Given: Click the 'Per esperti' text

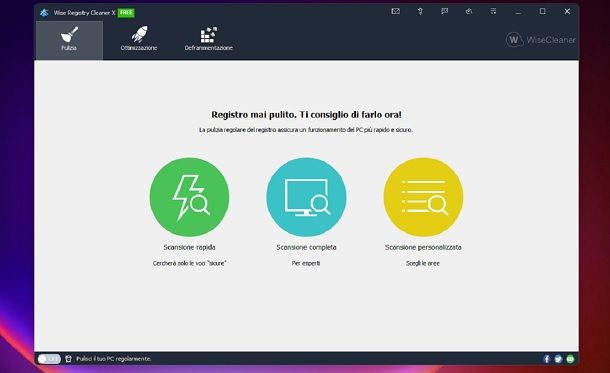Looking at the screenshot, I should [306, 263].
